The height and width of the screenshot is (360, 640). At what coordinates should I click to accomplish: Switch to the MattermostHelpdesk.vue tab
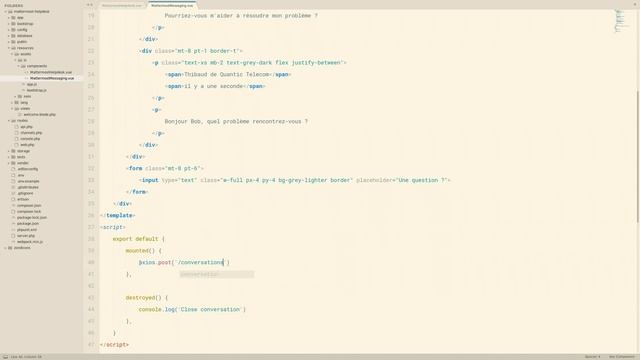point(122,5)
